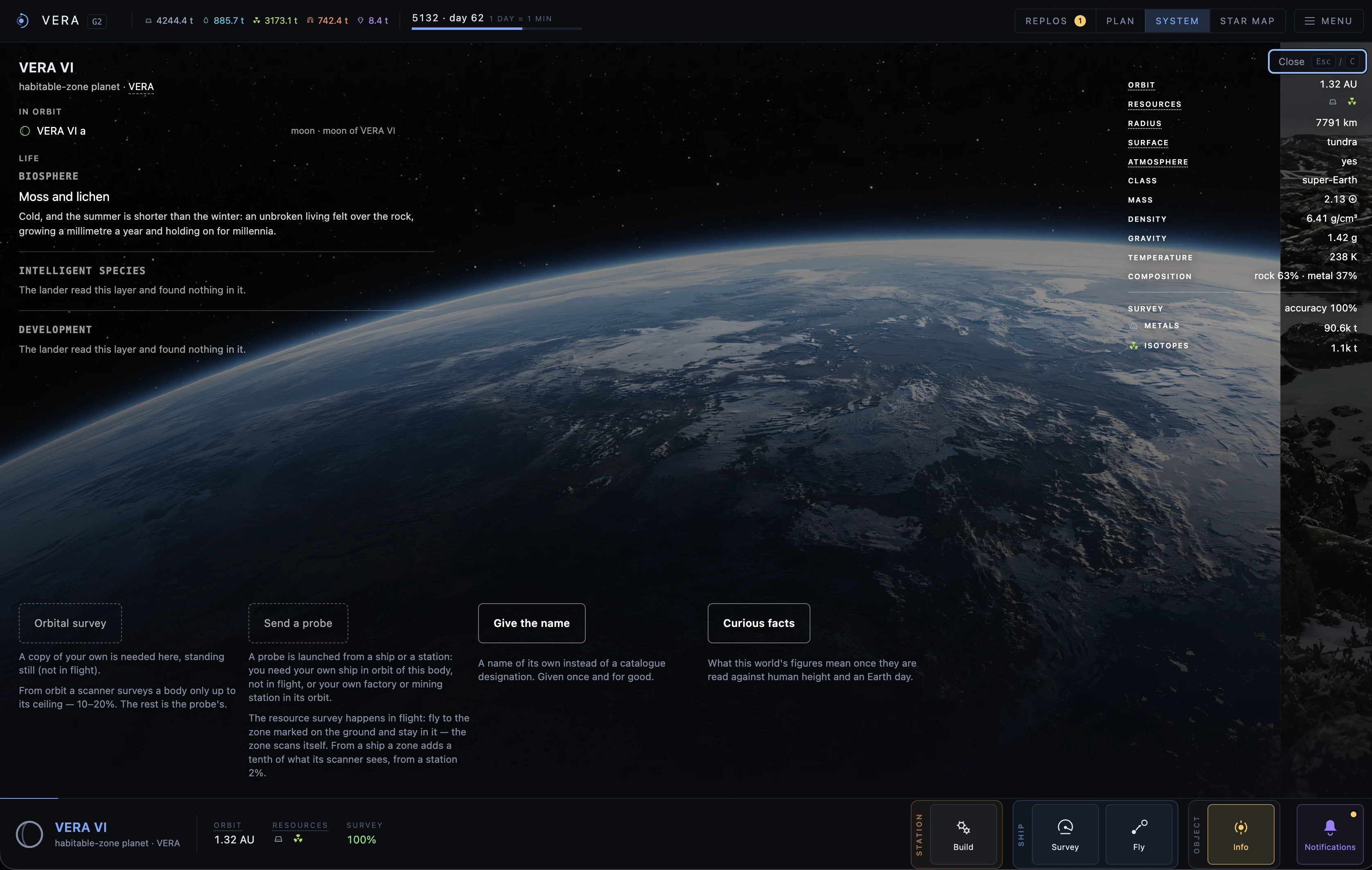The width and height of the screenshot is (1372, 870).
Task: Click the Send a probe button
Action: click(x=298, y=623)
